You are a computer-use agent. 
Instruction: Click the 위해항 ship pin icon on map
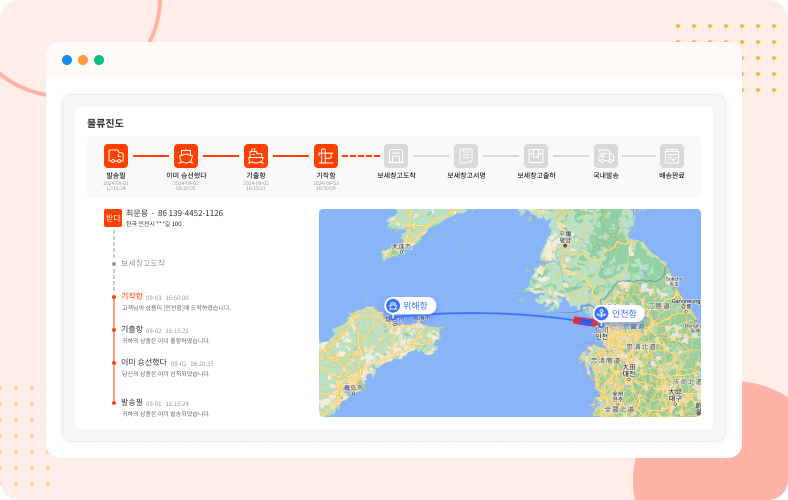pos(393,306)
